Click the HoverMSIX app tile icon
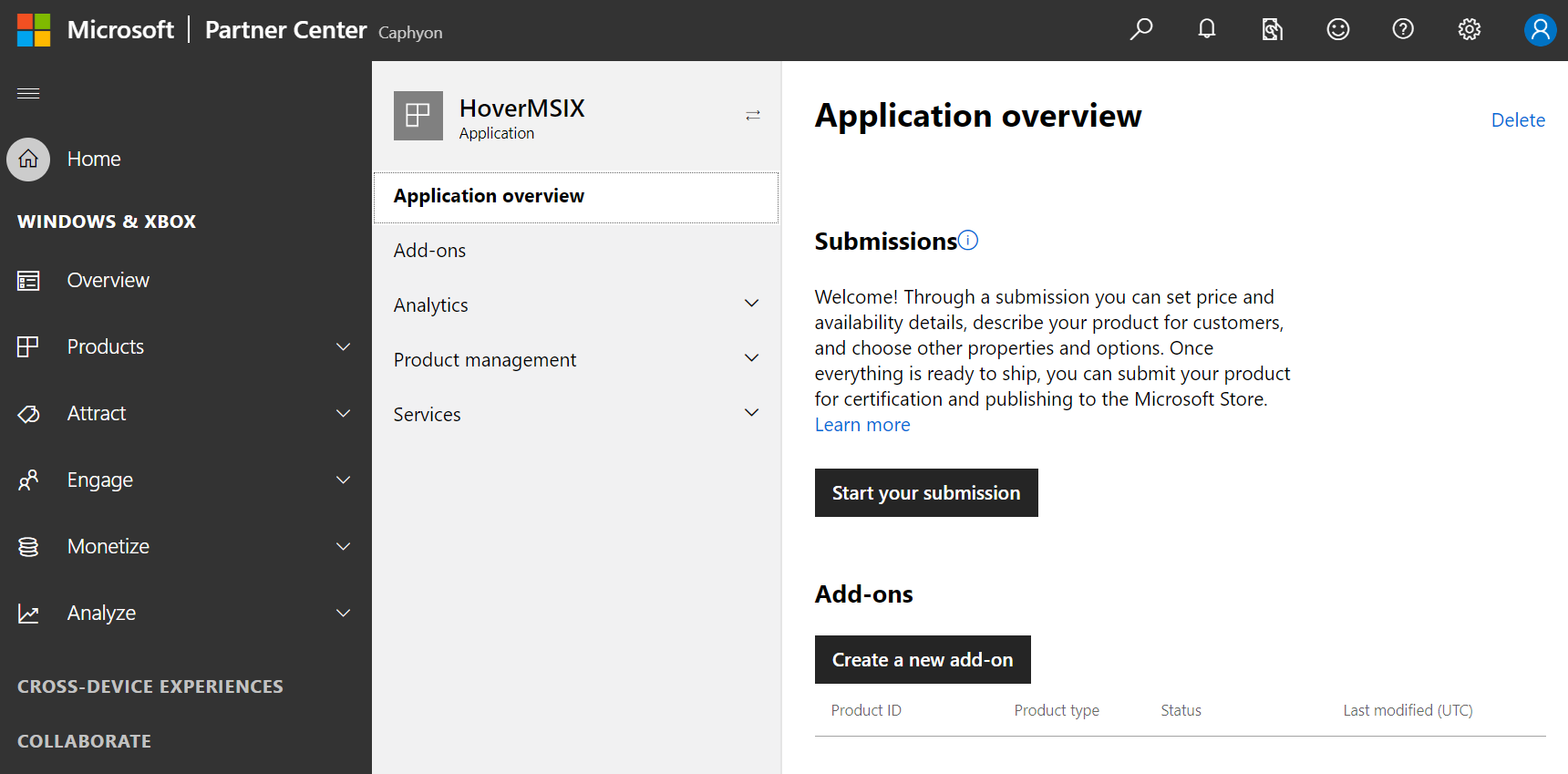The image size is (1568, 774). tap(418, 116)
